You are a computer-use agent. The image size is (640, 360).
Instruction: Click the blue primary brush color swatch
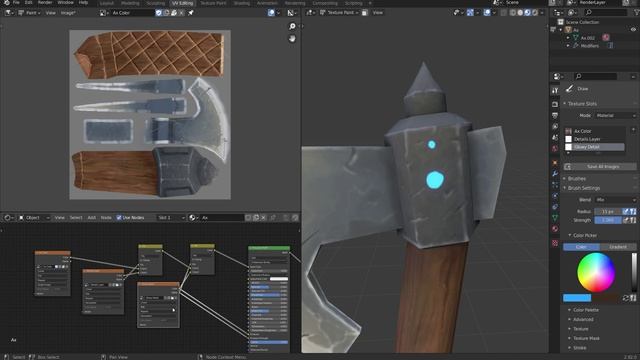pos(577,298)
